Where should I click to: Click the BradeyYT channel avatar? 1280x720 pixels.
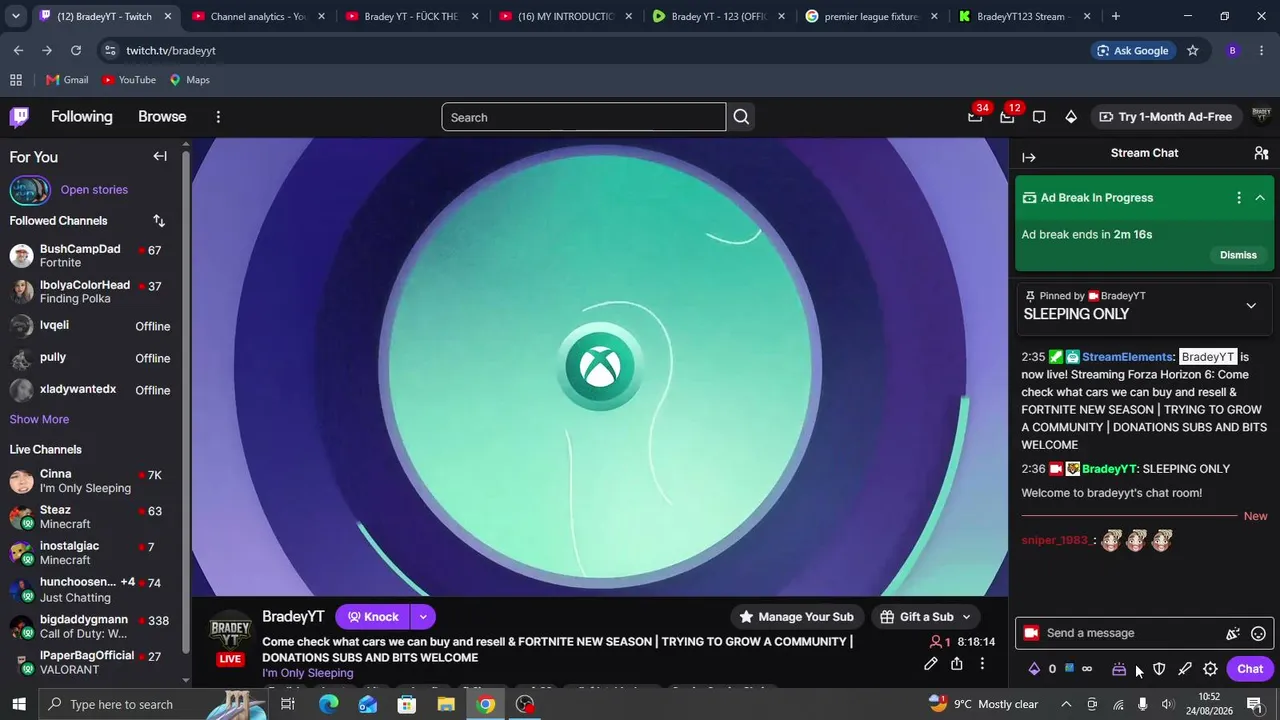point(230,632)
